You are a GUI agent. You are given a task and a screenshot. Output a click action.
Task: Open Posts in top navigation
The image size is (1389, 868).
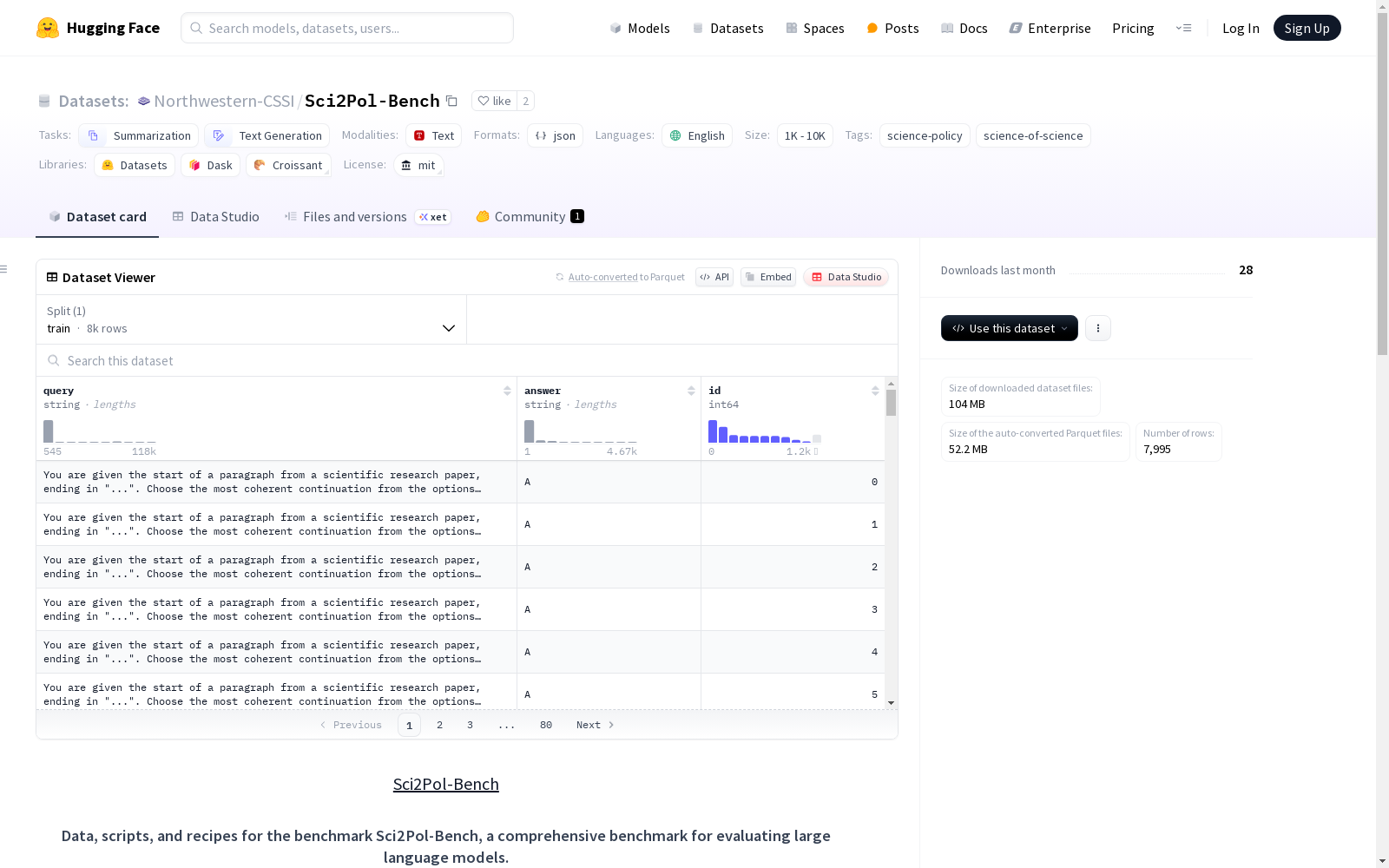[x=893, y=28]
